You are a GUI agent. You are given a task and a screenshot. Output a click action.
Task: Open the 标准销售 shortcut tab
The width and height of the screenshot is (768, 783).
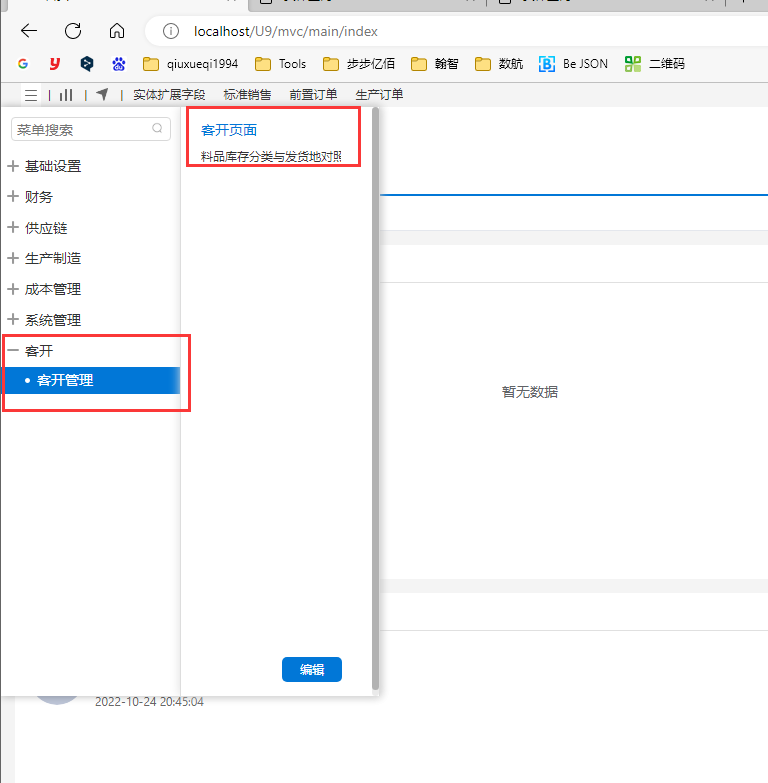(247, 95)
